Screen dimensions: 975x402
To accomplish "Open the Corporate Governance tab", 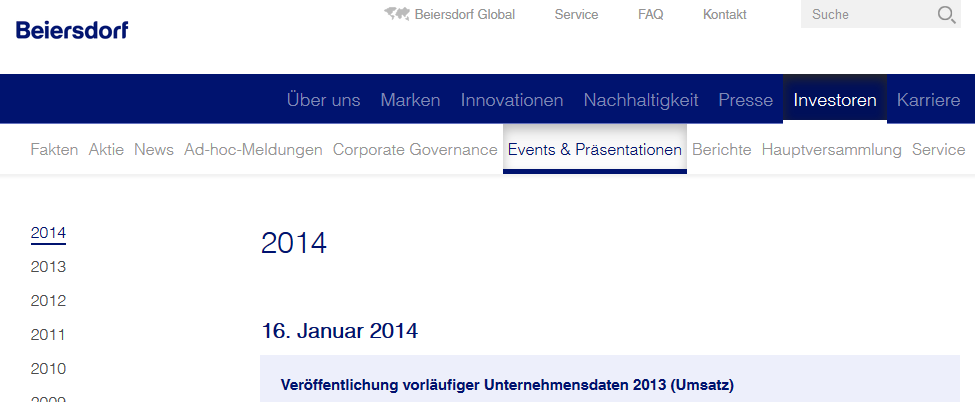I will coord(415,150).
